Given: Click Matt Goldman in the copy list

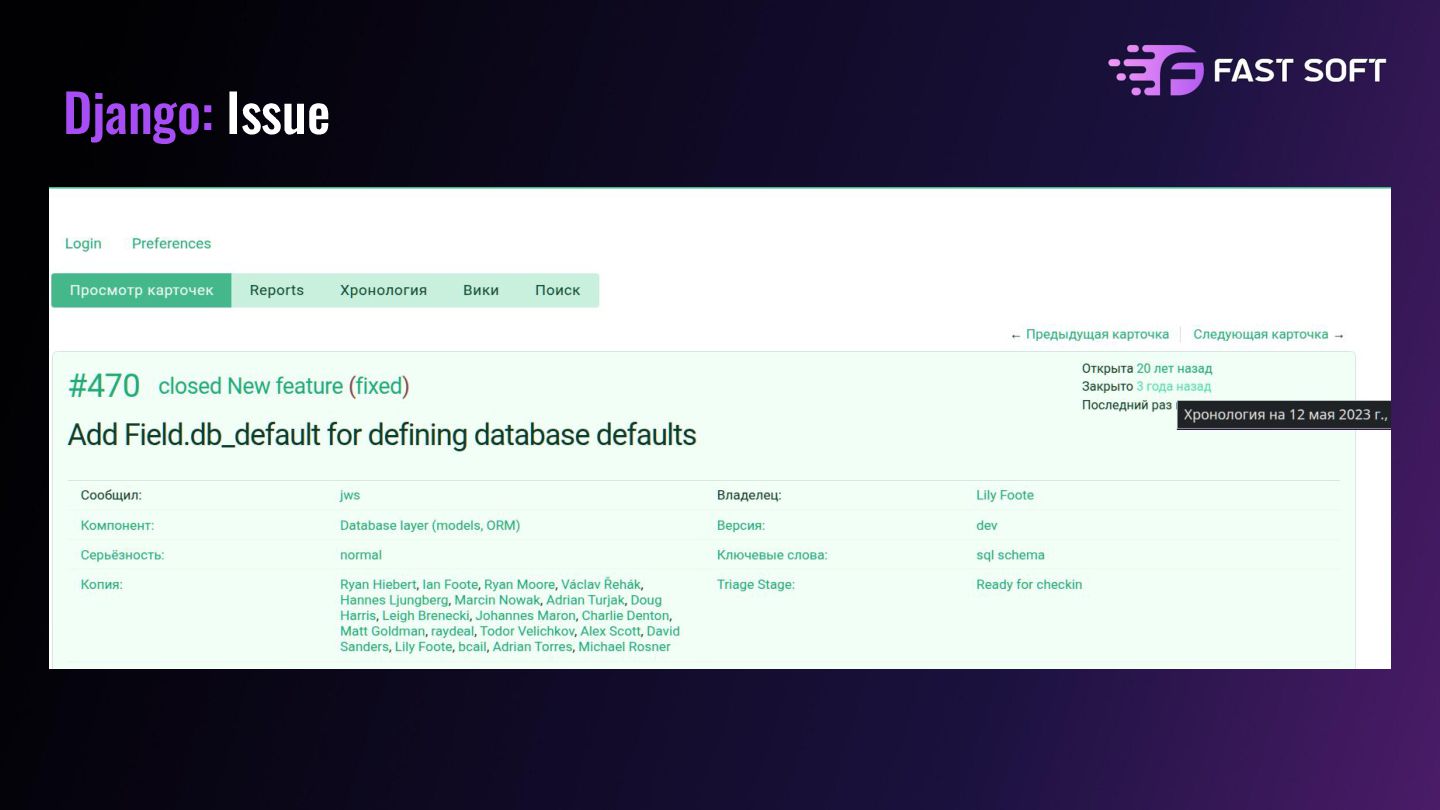Looking at the screenshot, I should 382,631.
